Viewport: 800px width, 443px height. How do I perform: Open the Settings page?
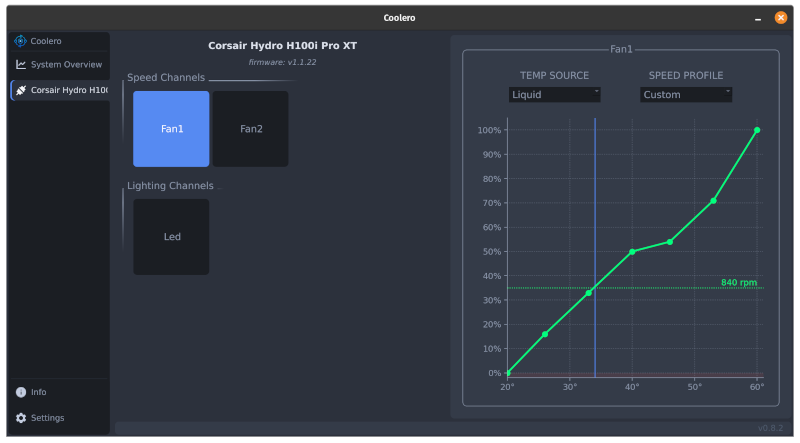[60, 418]
